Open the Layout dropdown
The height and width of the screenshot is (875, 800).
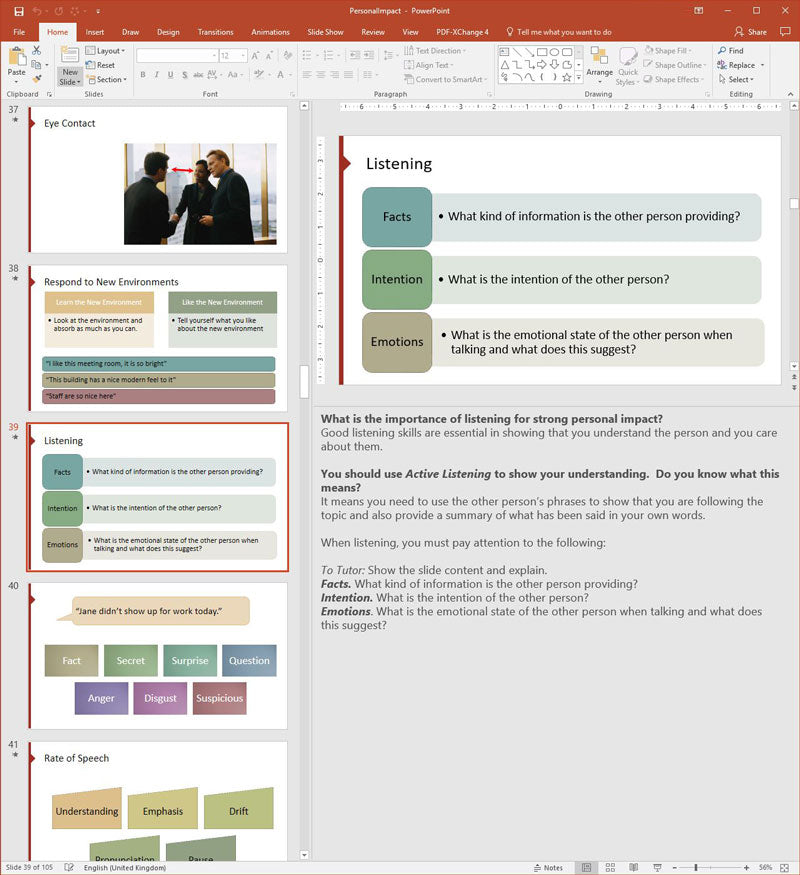tap(105, 51)
